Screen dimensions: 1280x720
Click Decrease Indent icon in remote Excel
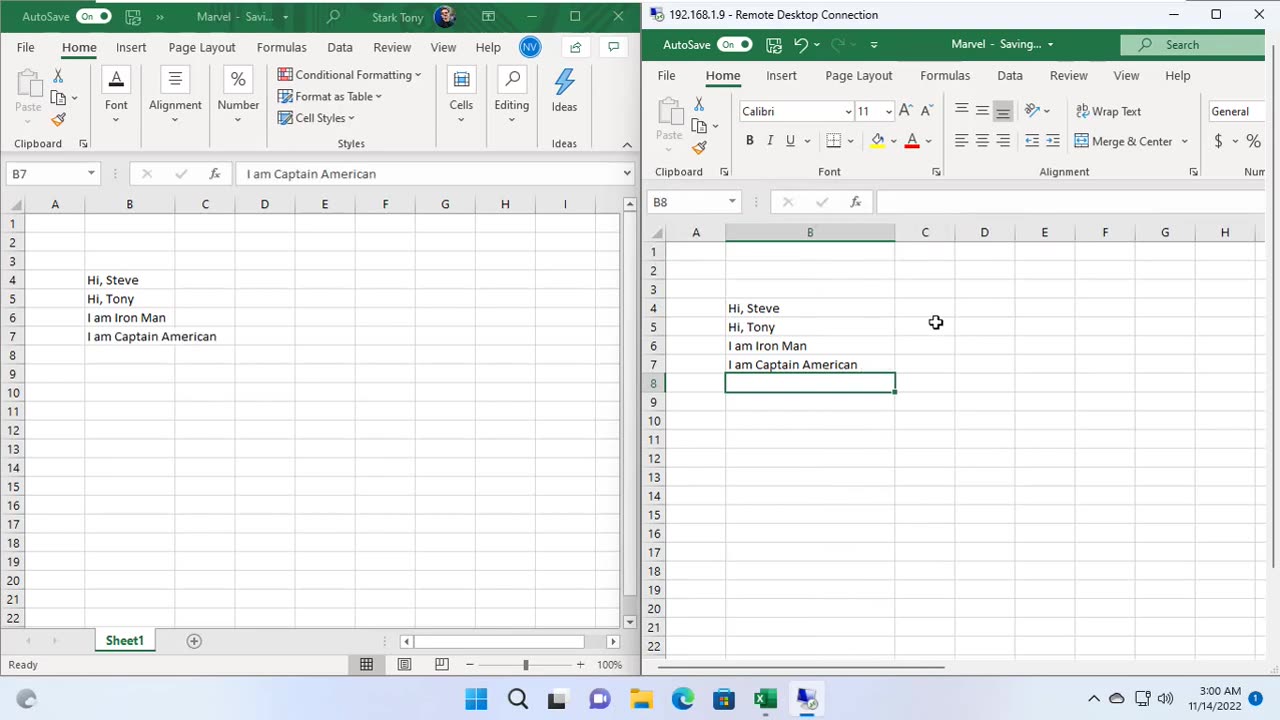tap(1032, 141)
